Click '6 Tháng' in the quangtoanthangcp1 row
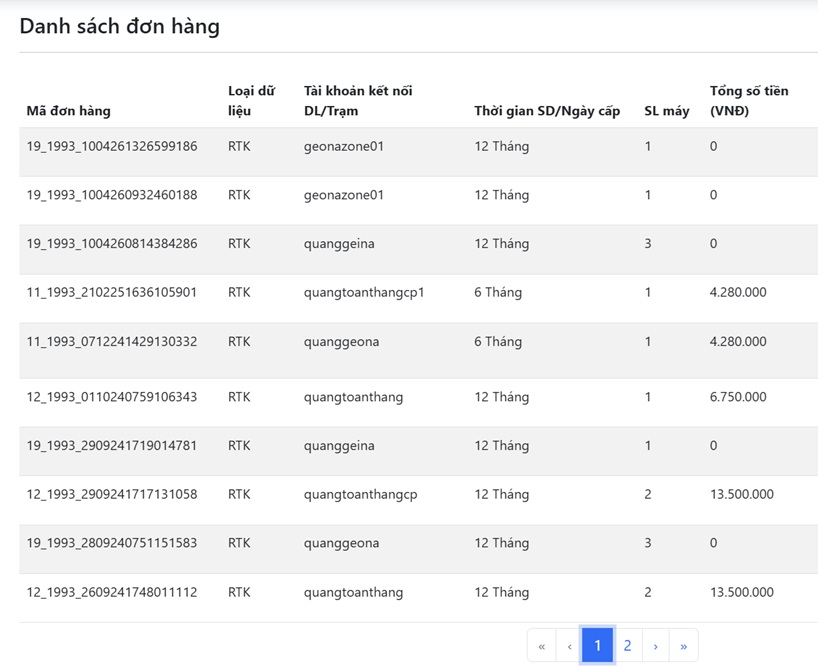 (498, 293)
